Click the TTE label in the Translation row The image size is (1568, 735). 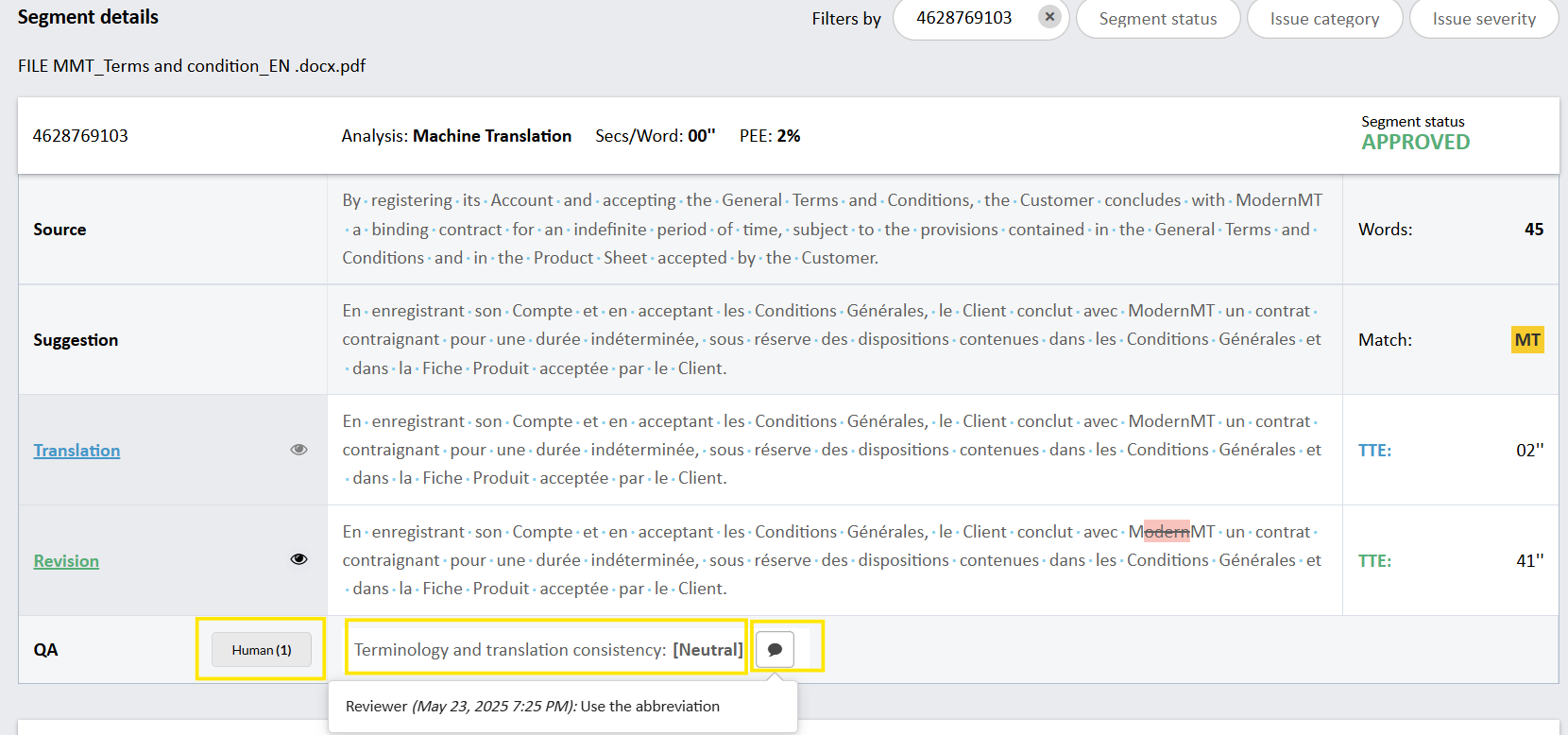coord(1374,451)
